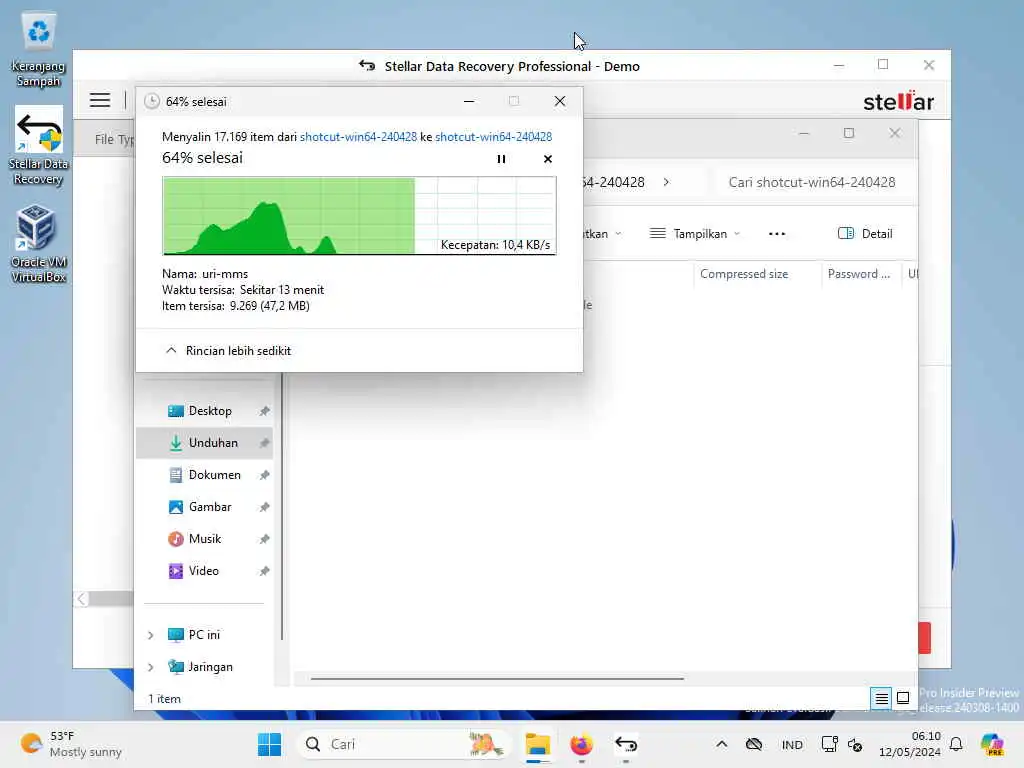
Task: Select Musik in Explorer sidebar
Action: click(x=204, y=539)
